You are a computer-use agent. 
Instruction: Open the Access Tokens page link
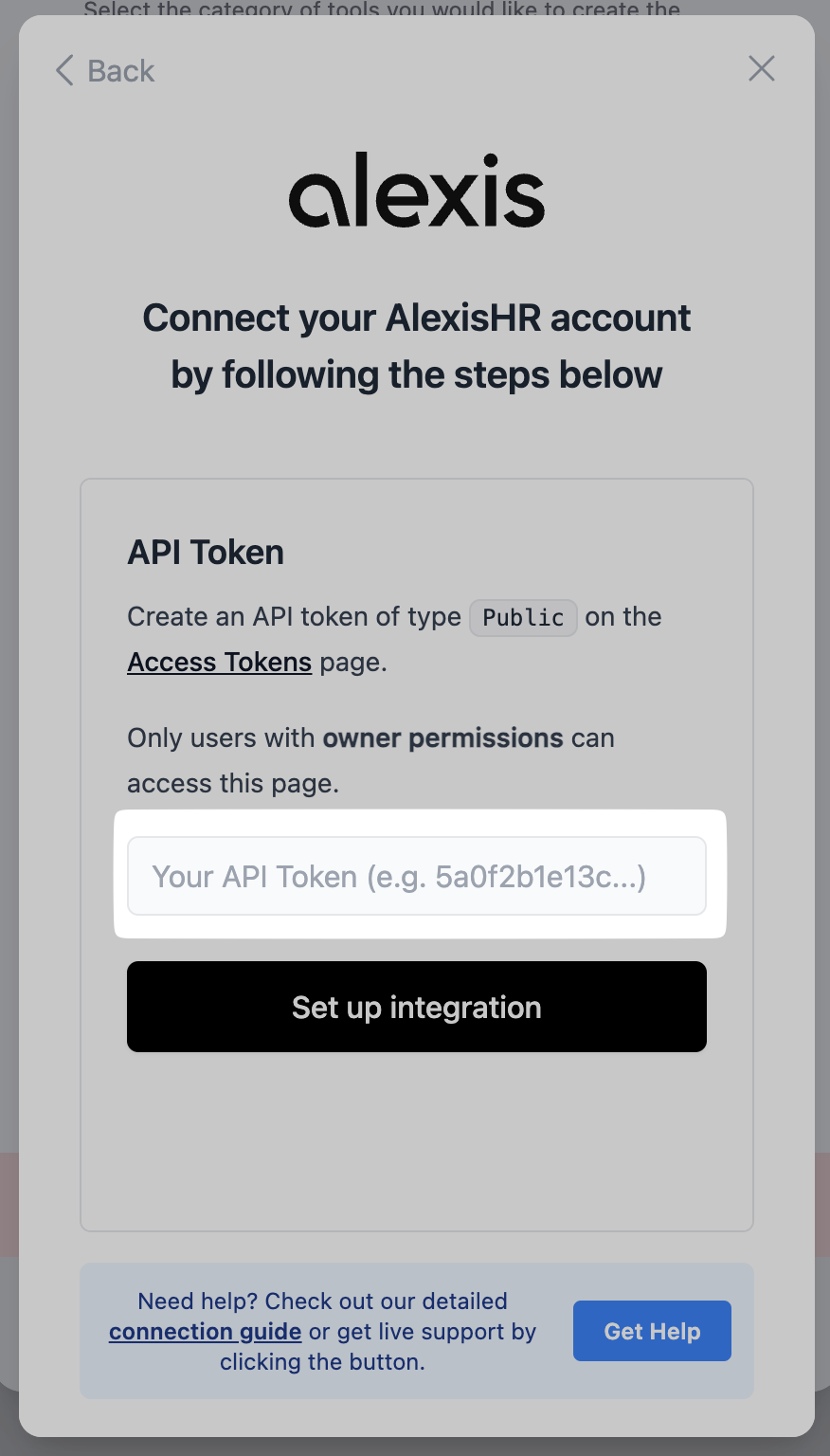click(220, 662)
